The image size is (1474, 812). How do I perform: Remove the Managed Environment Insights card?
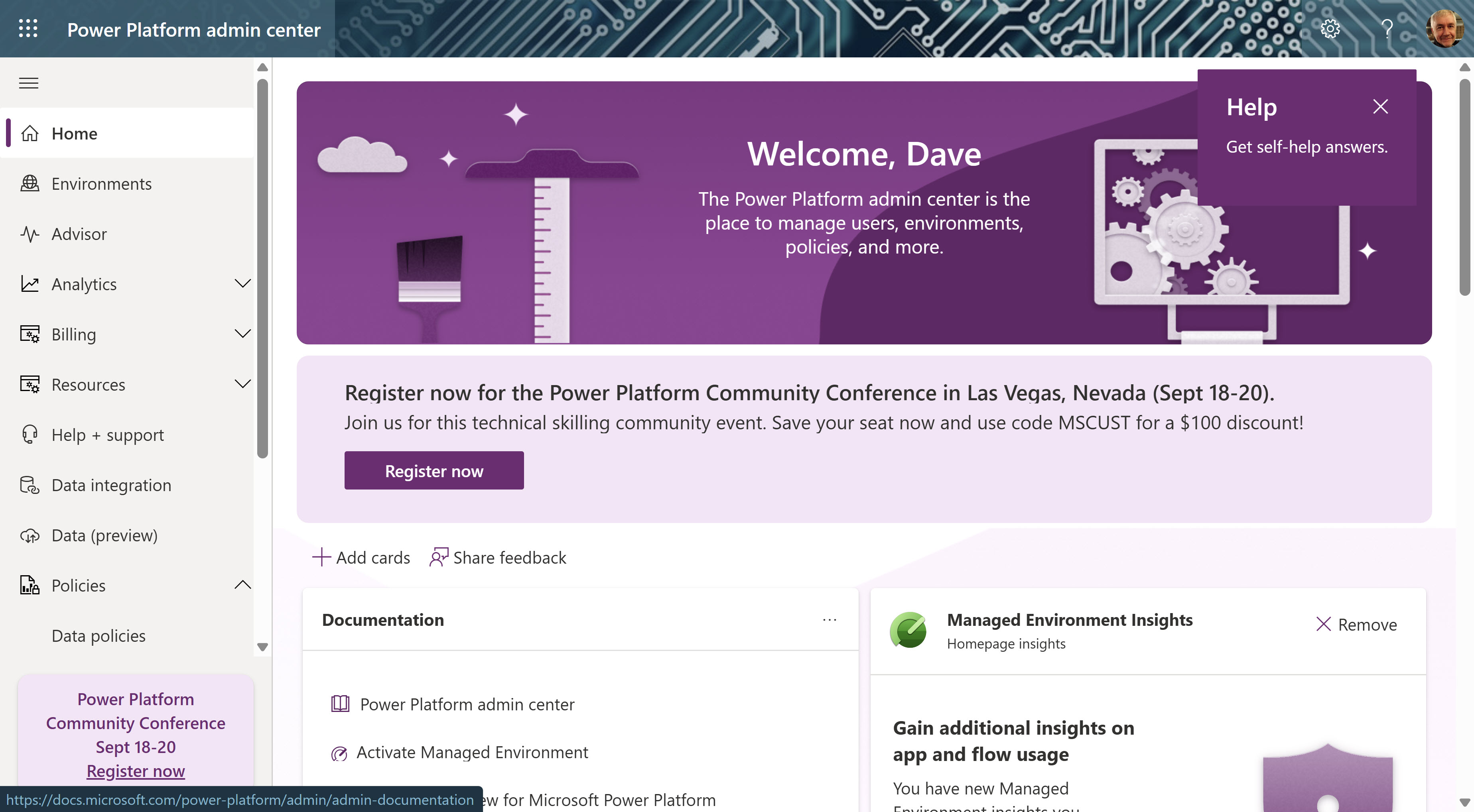(x=1356, y=624)
